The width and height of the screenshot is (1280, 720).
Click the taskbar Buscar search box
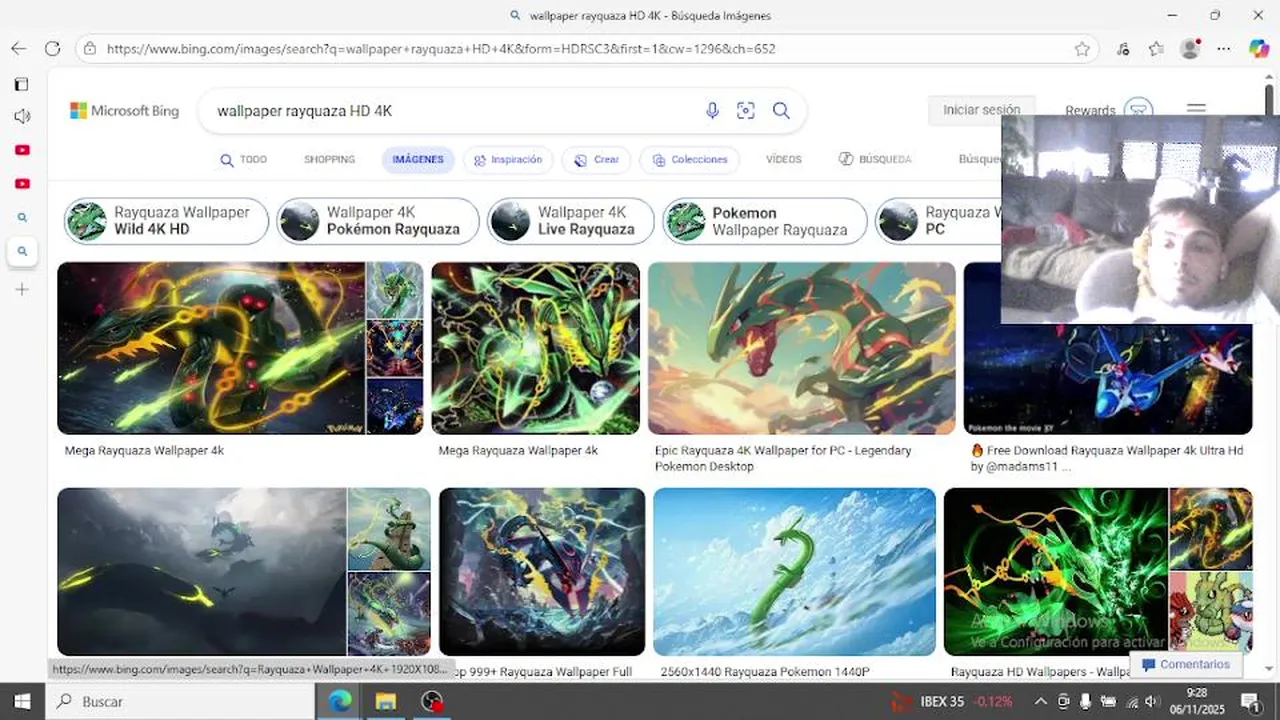(180, 701)
